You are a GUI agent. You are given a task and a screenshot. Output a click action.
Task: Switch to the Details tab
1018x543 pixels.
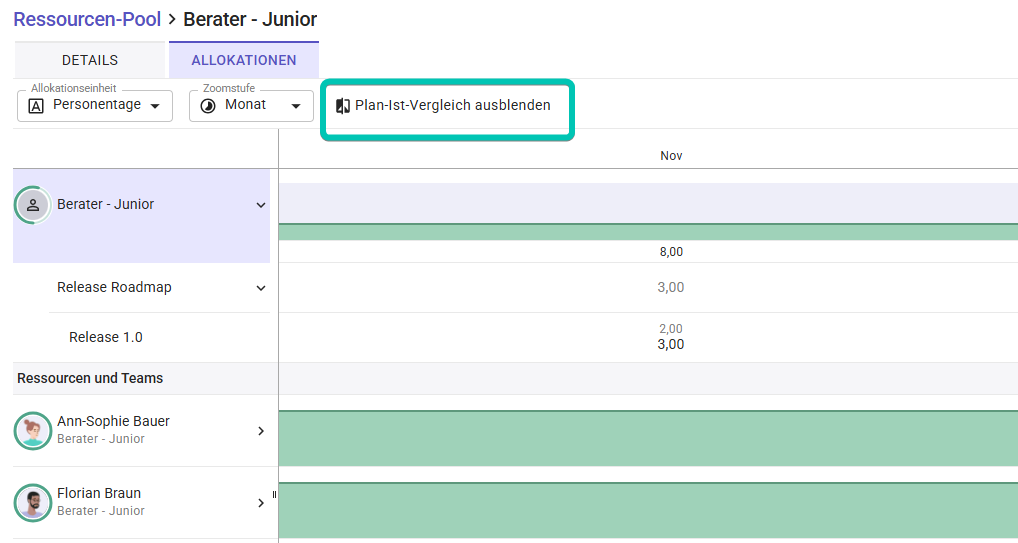(x=90, y=60)
